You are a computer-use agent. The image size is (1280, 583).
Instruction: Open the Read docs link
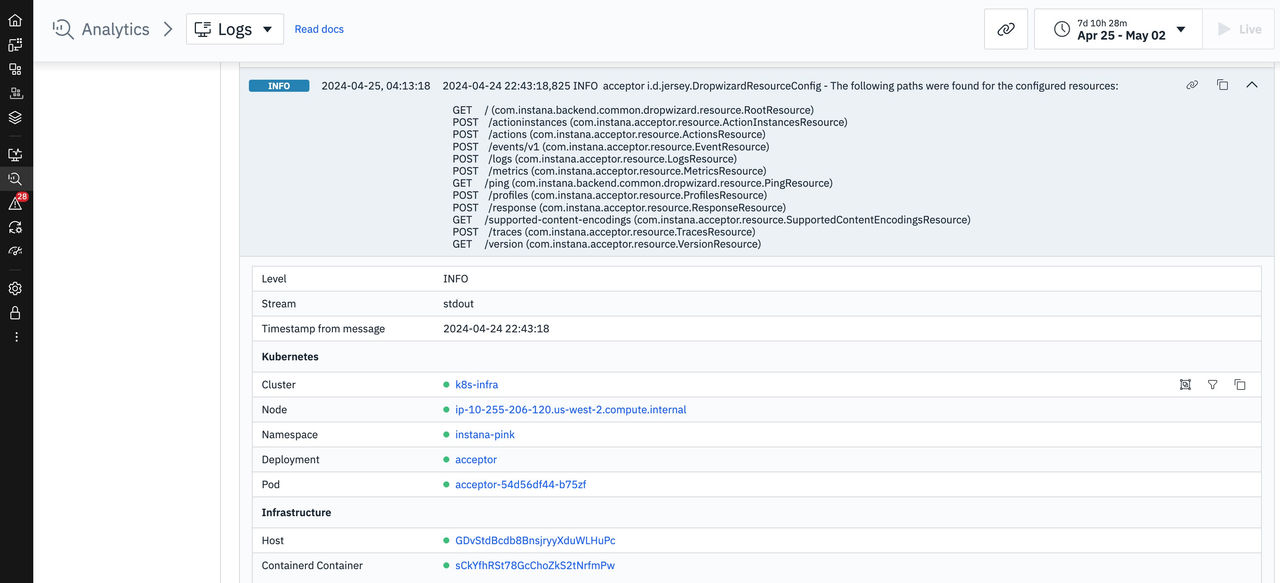pos(319,29)
